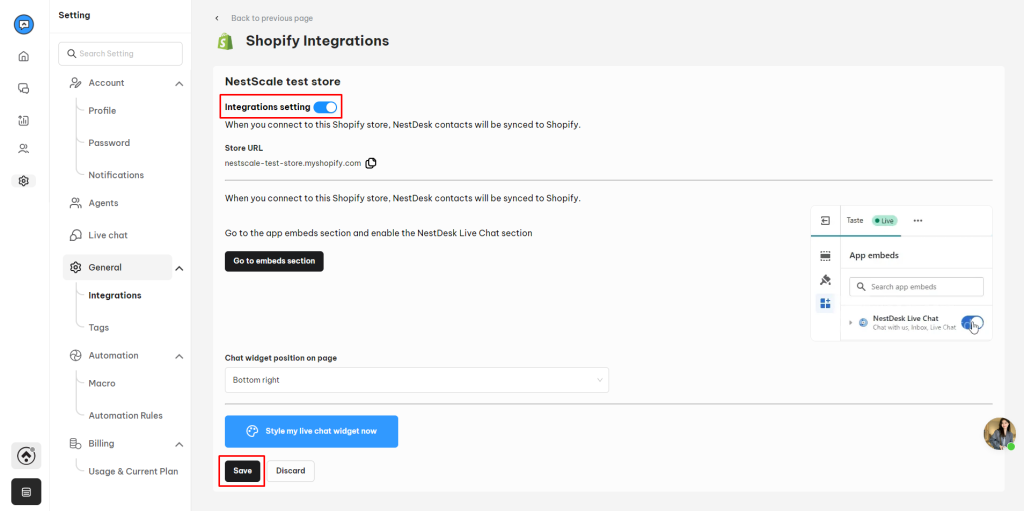The height and width of the screenshot is (511, 1024).
Task: Click into the Search Setting field
Action: pos(121,54)
